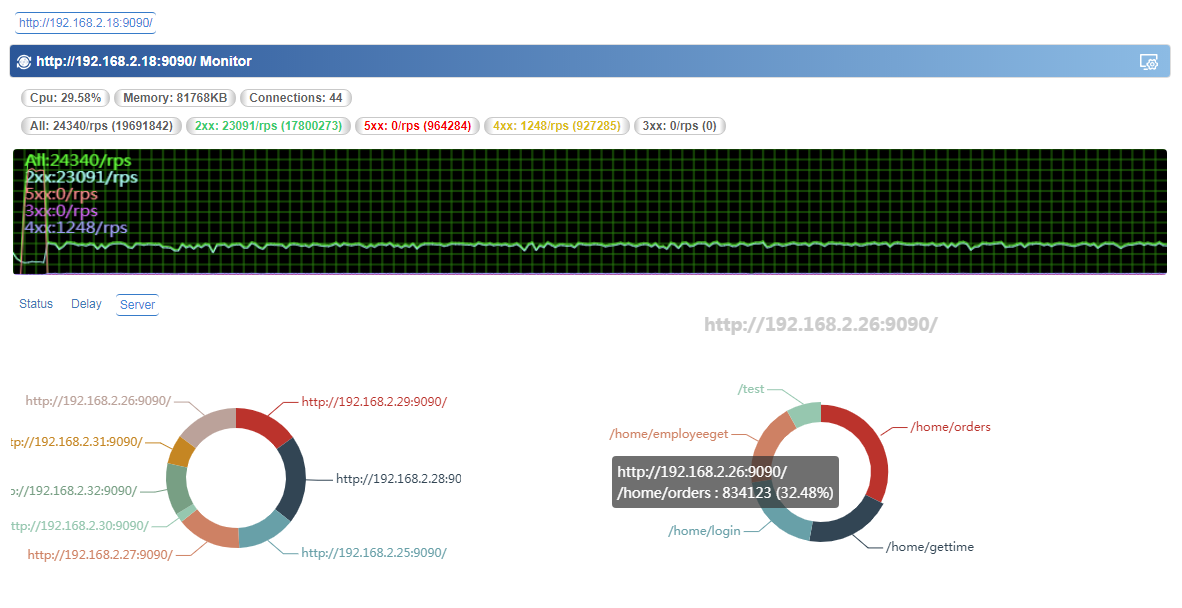Click the /home/login label in URL chart
Viewport: 1182px width, 608px height.
(704, 530)
